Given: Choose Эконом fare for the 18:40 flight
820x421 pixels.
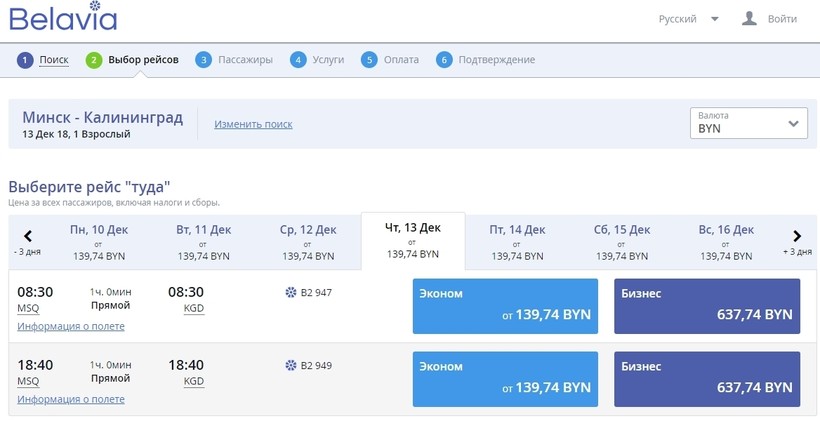Looking at the screenshot, I should 505,378.
